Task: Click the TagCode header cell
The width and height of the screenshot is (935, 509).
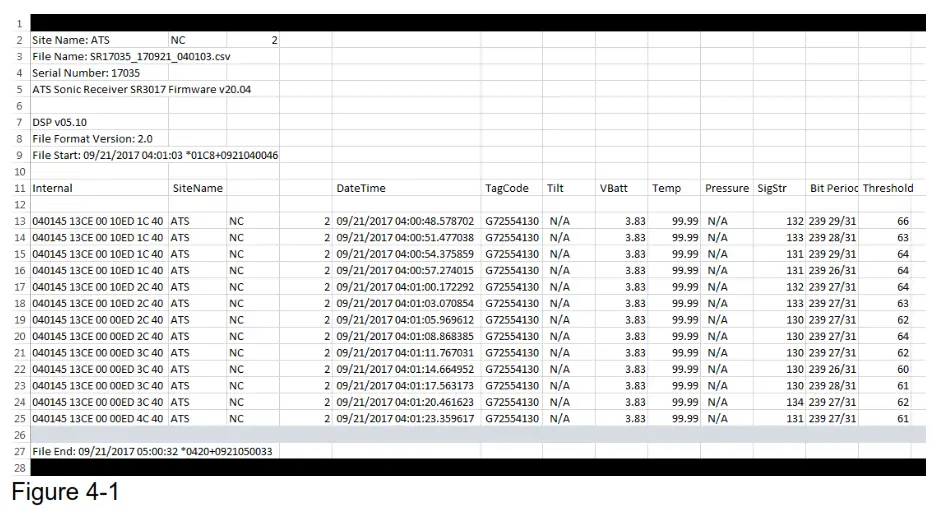Action: pyautogui.click(x=512, y=188)
